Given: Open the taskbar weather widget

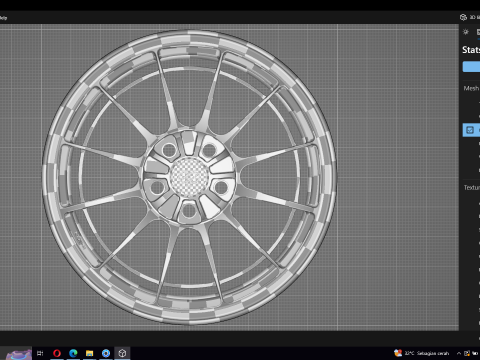Looking at the screenshot, I should (421, 353).
